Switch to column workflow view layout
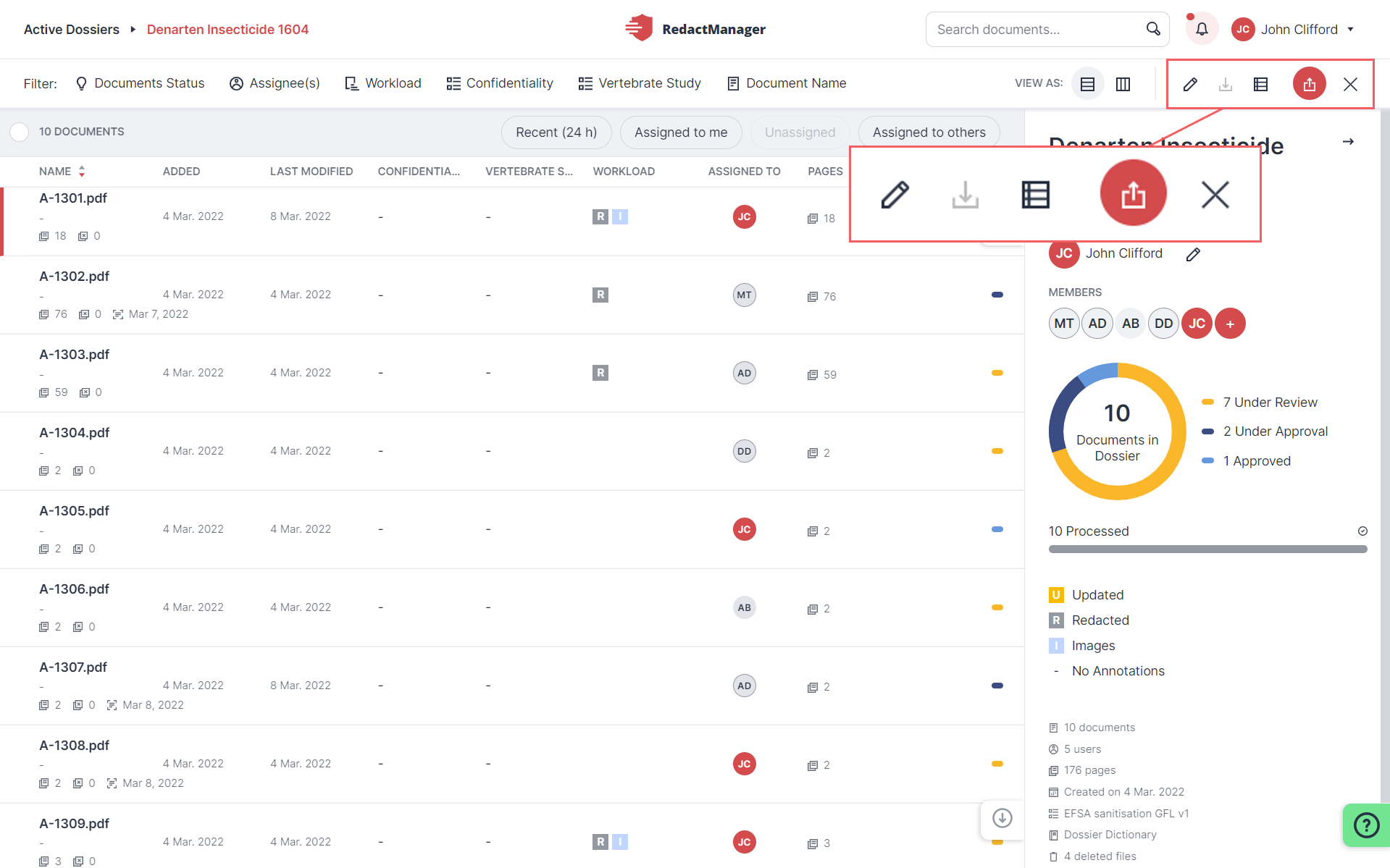The height and width of the screenshot is (868, 1390). 1123,84
